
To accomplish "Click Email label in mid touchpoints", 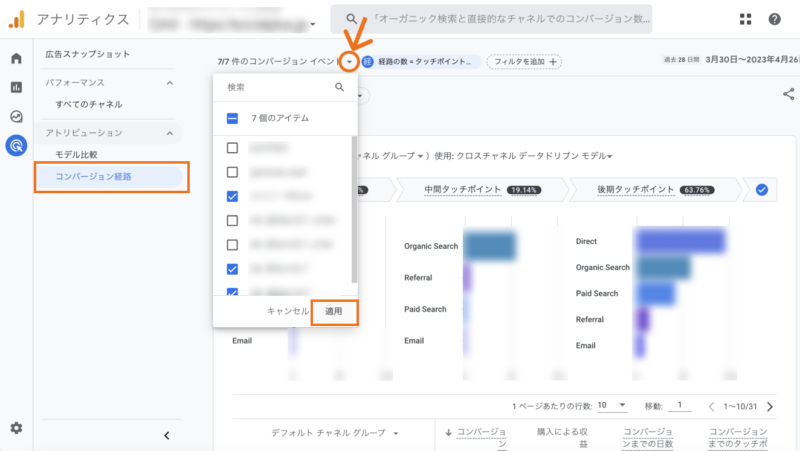I will (414, 341).
